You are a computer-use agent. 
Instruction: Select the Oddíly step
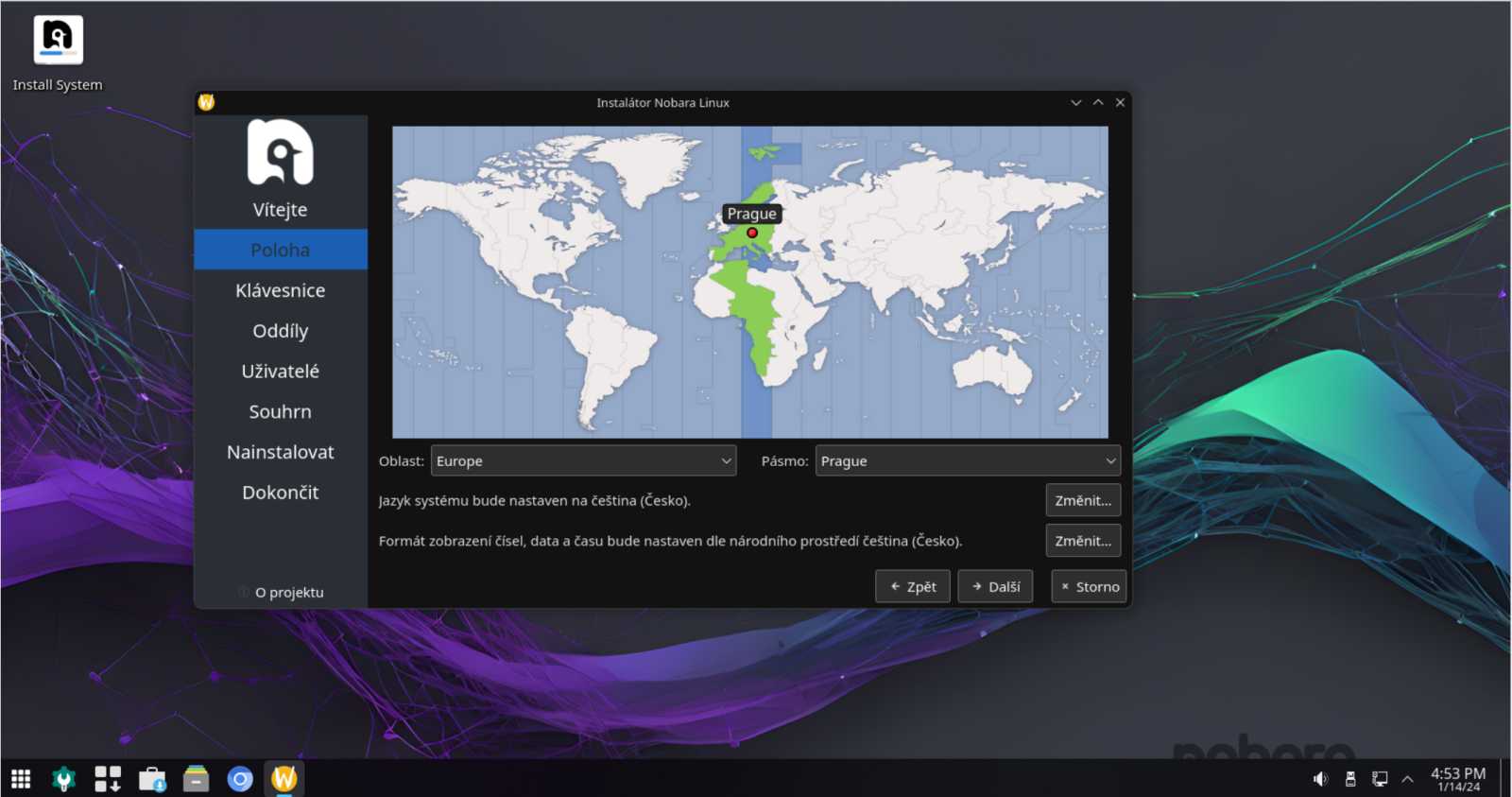coord(281,331)
